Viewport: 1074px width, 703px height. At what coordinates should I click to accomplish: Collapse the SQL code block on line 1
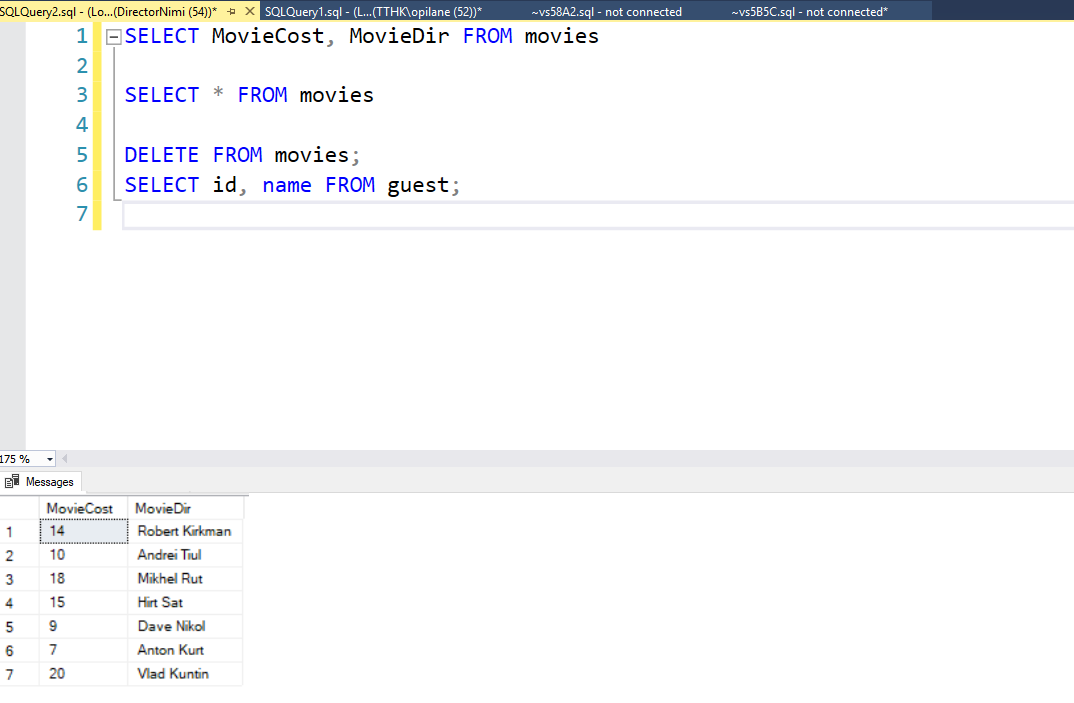click(x=113, y=37)
